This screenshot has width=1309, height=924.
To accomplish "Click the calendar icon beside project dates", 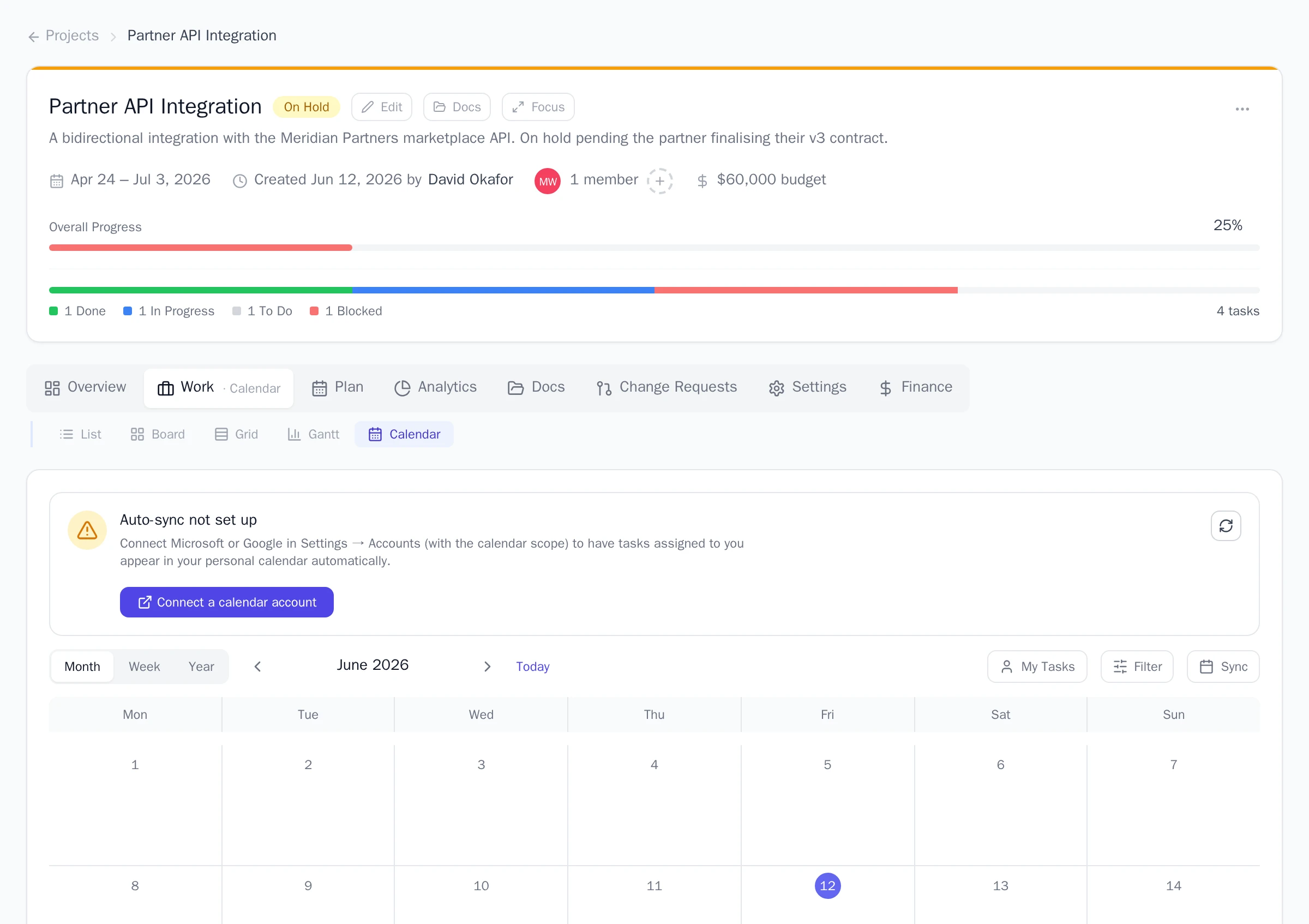I will [x=56, y=181].
